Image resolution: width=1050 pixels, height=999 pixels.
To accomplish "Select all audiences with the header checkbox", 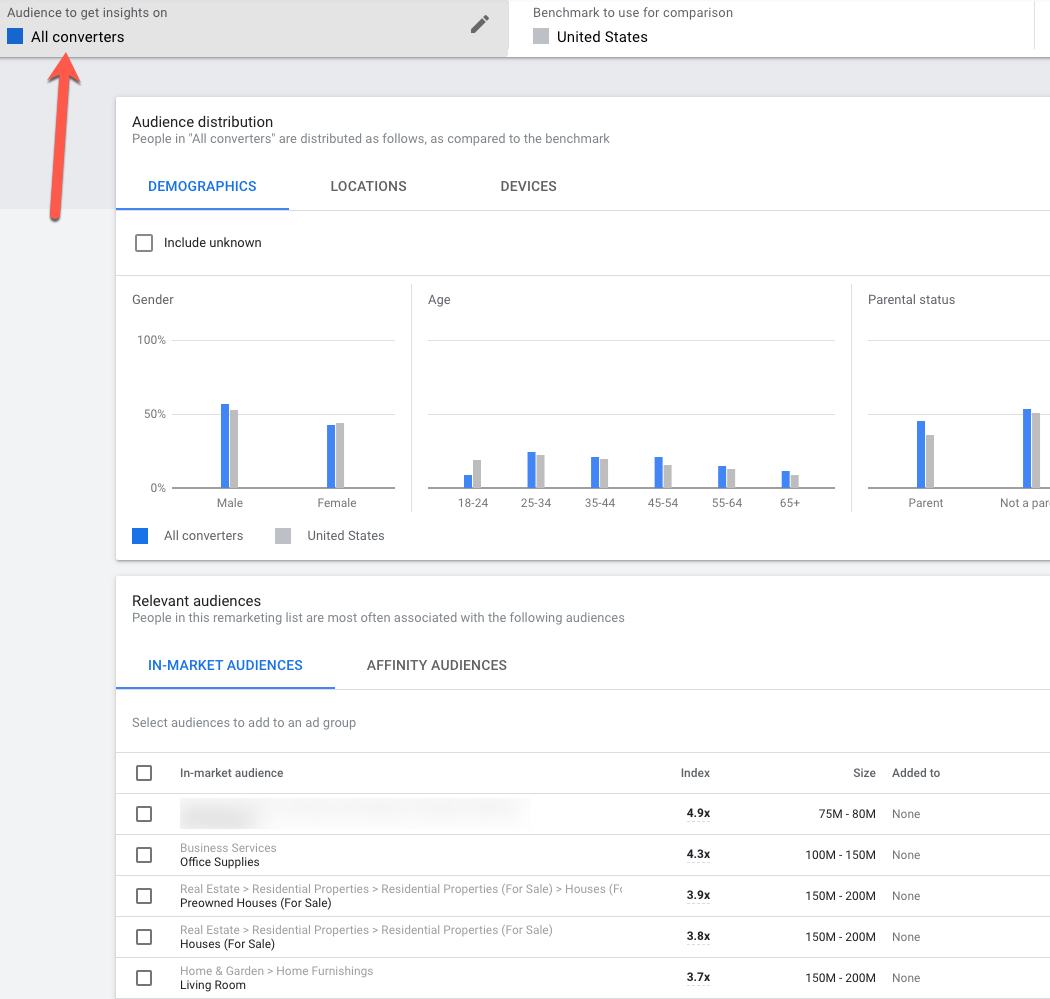I will click(x=144, y=772).
